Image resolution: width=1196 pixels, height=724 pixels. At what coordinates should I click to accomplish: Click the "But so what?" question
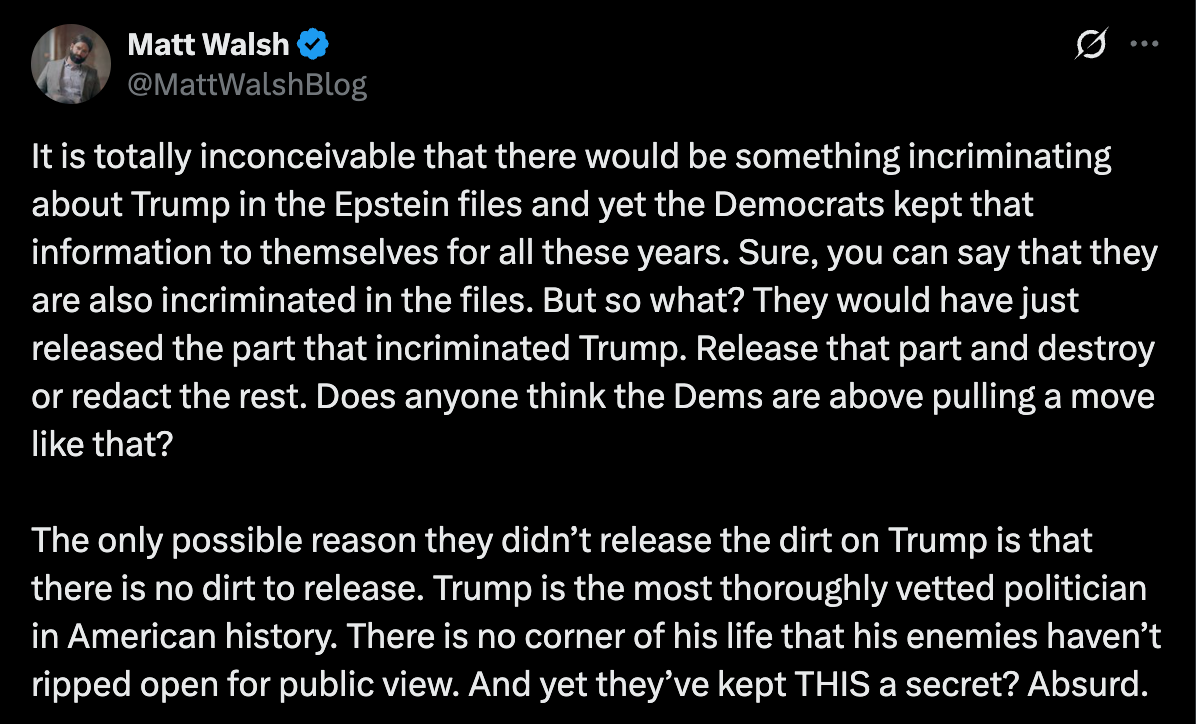(552, 300)
